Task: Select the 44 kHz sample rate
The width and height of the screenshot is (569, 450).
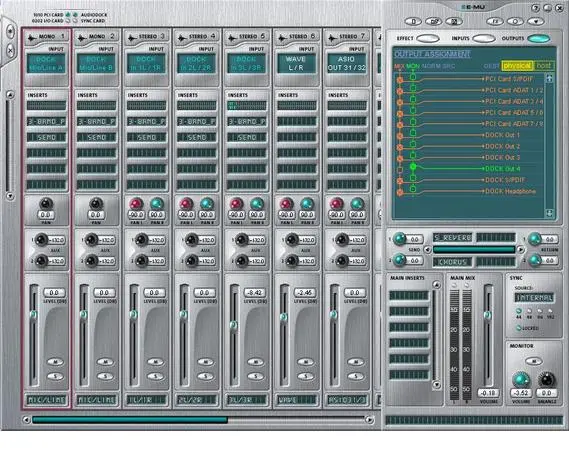Action: pos(519,311)
